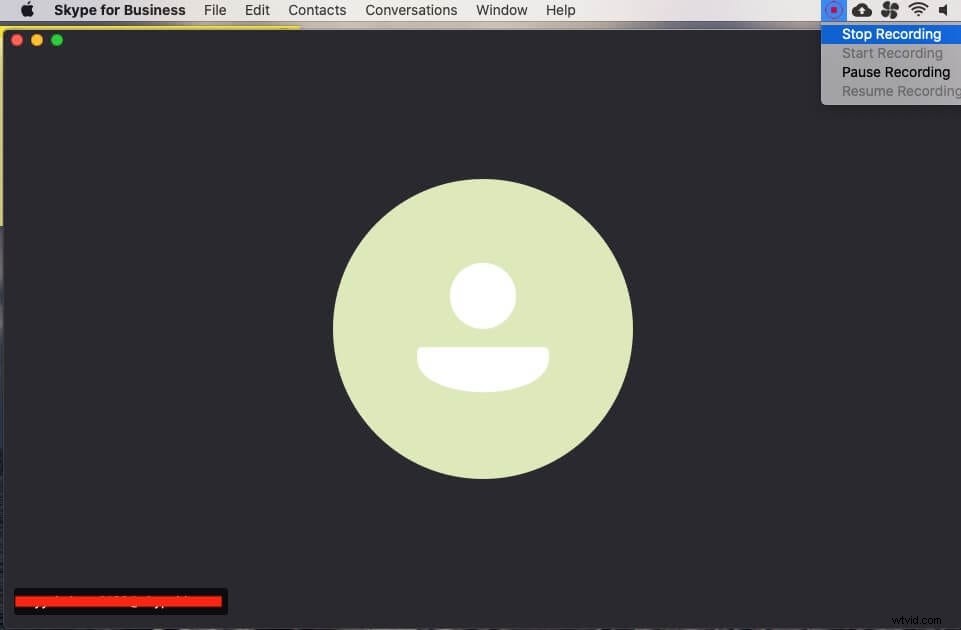The height and width of the screenshot is (630, 961).
Task: Open the Skype for Business application menu
Action: 119,10
